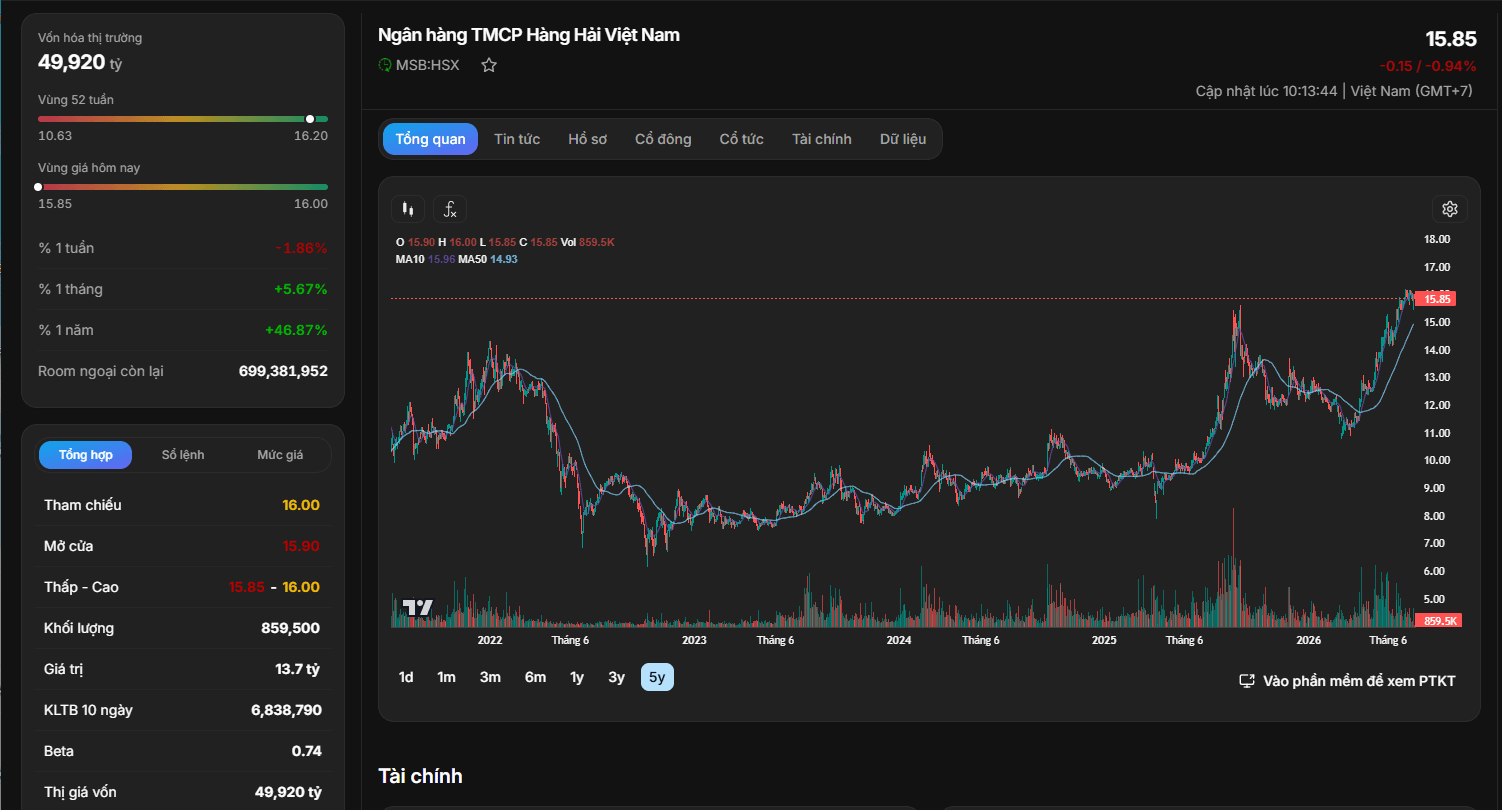Click Vào phần mềm để xem PTKT link

pyautogui.click(x=1359, y=681)
